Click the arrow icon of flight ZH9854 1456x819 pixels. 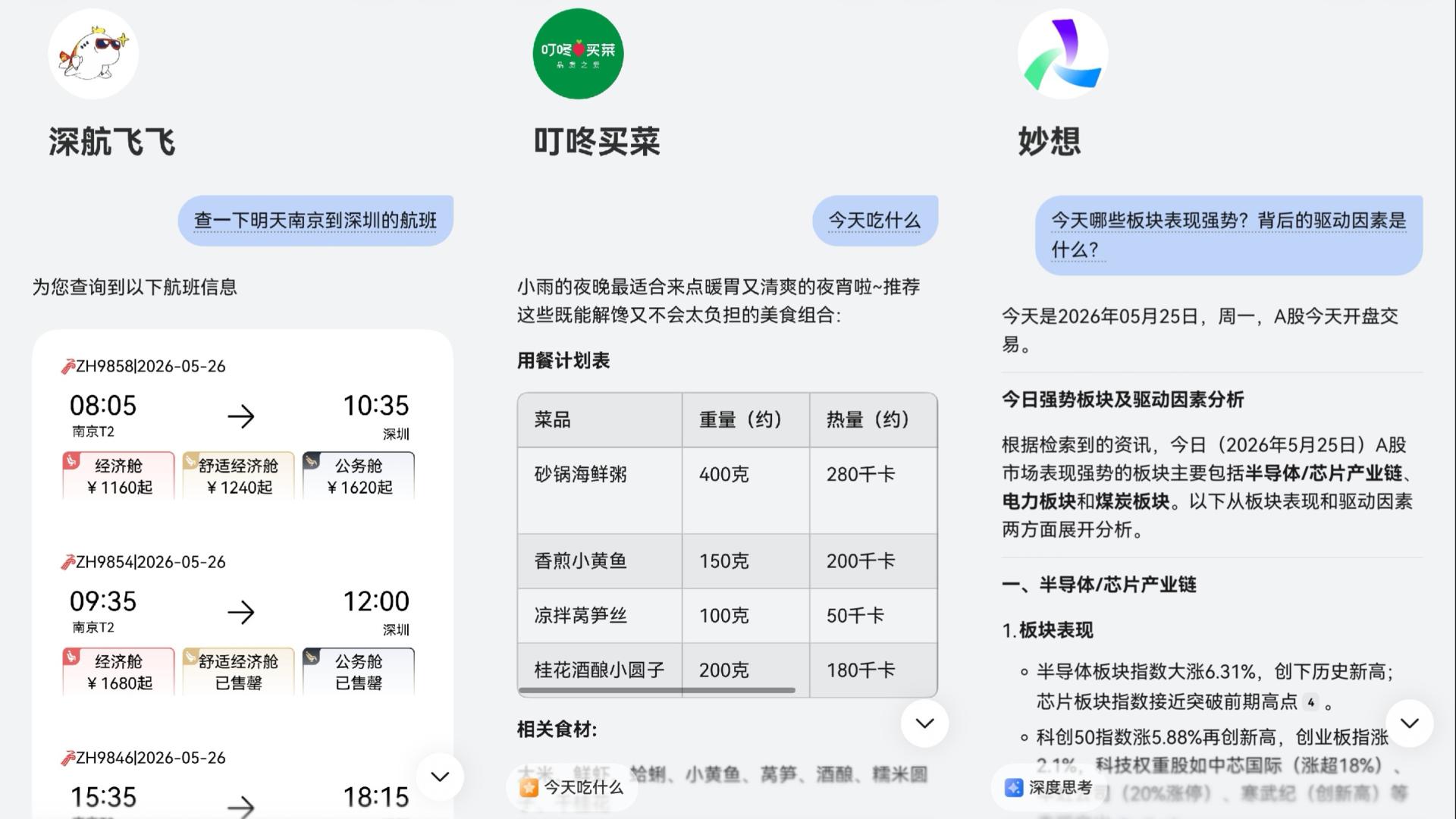[x=241, y=611]
